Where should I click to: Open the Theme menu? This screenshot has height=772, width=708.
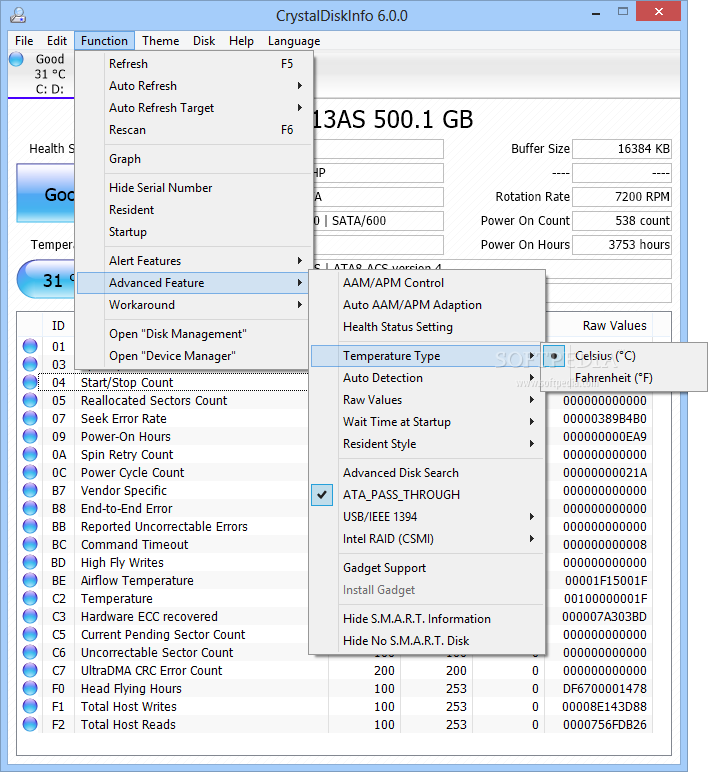click(161, 41)
